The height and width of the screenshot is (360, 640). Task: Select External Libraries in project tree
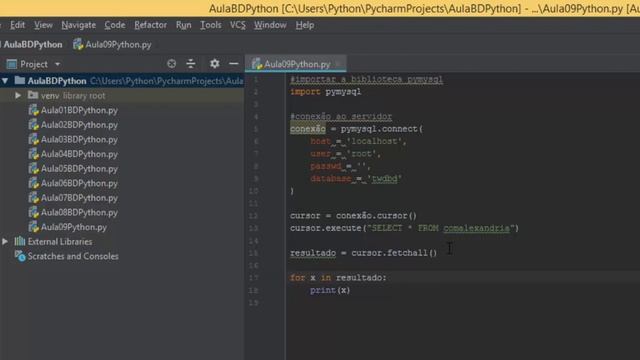point(60,242)
